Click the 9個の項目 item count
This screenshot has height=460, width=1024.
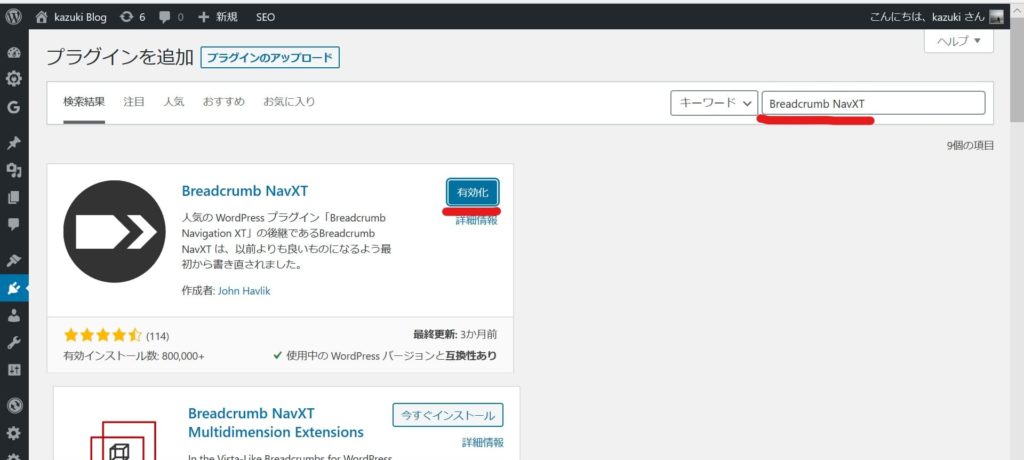(x=970, y=146)
